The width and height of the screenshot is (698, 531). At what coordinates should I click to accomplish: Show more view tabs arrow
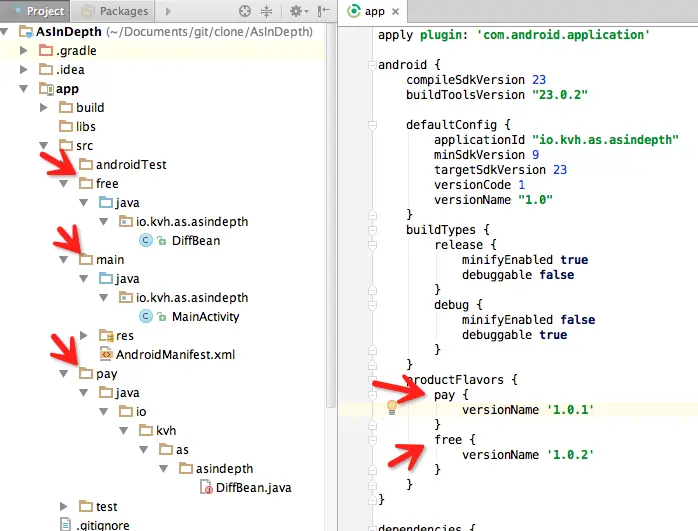point(168,11)
